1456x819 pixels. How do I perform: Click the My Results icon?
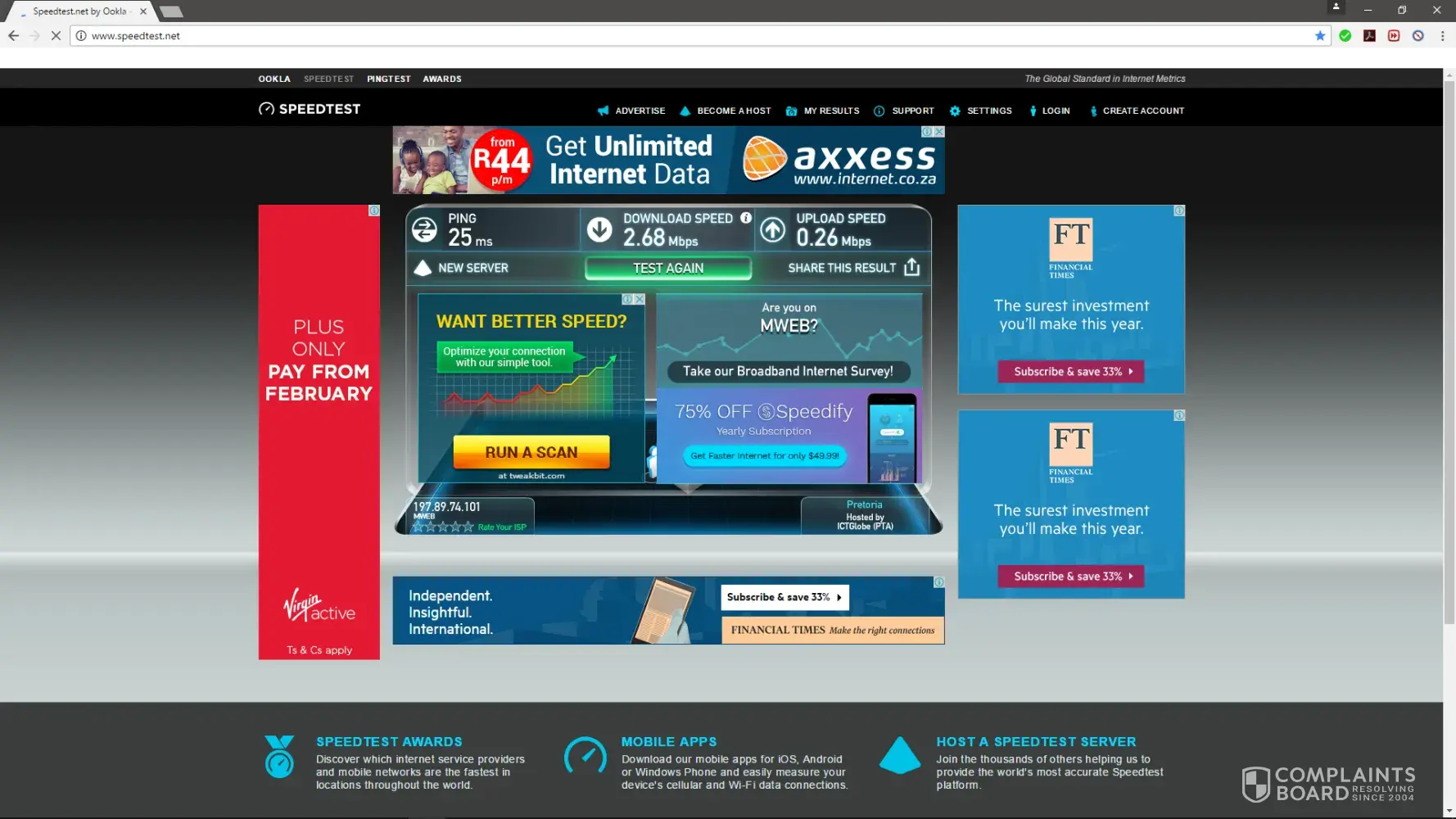[791, 111]
